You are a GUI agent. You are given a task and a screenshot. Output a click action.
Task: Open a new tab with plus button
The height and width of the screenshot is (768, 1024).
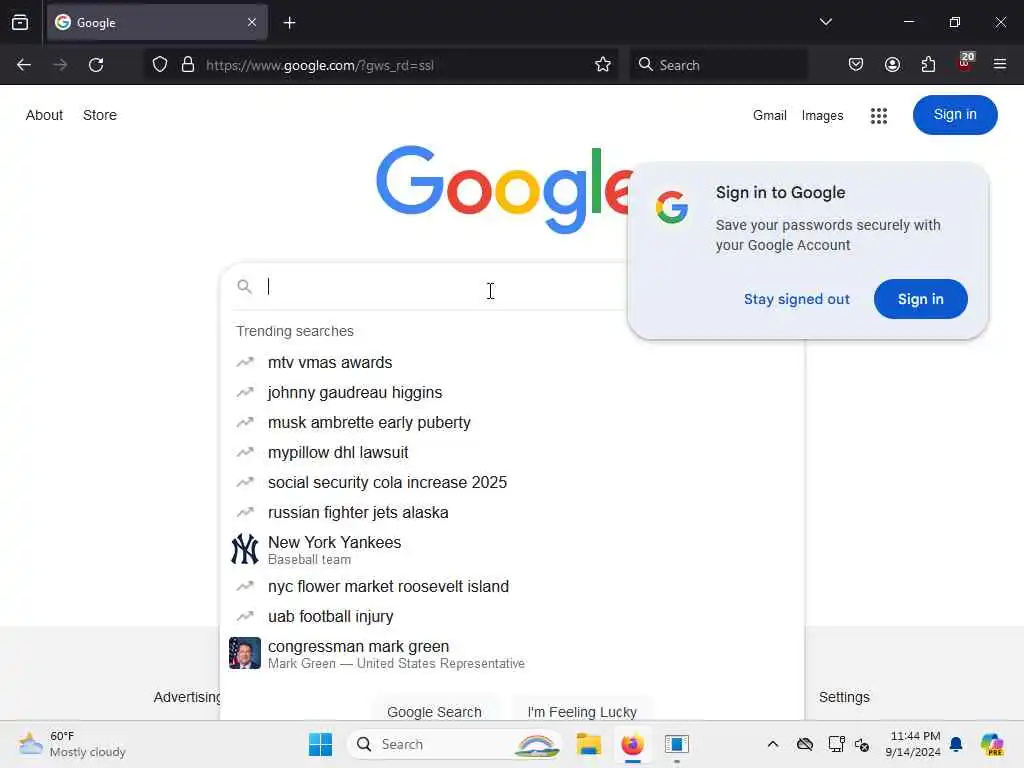(x=289, y=23)
